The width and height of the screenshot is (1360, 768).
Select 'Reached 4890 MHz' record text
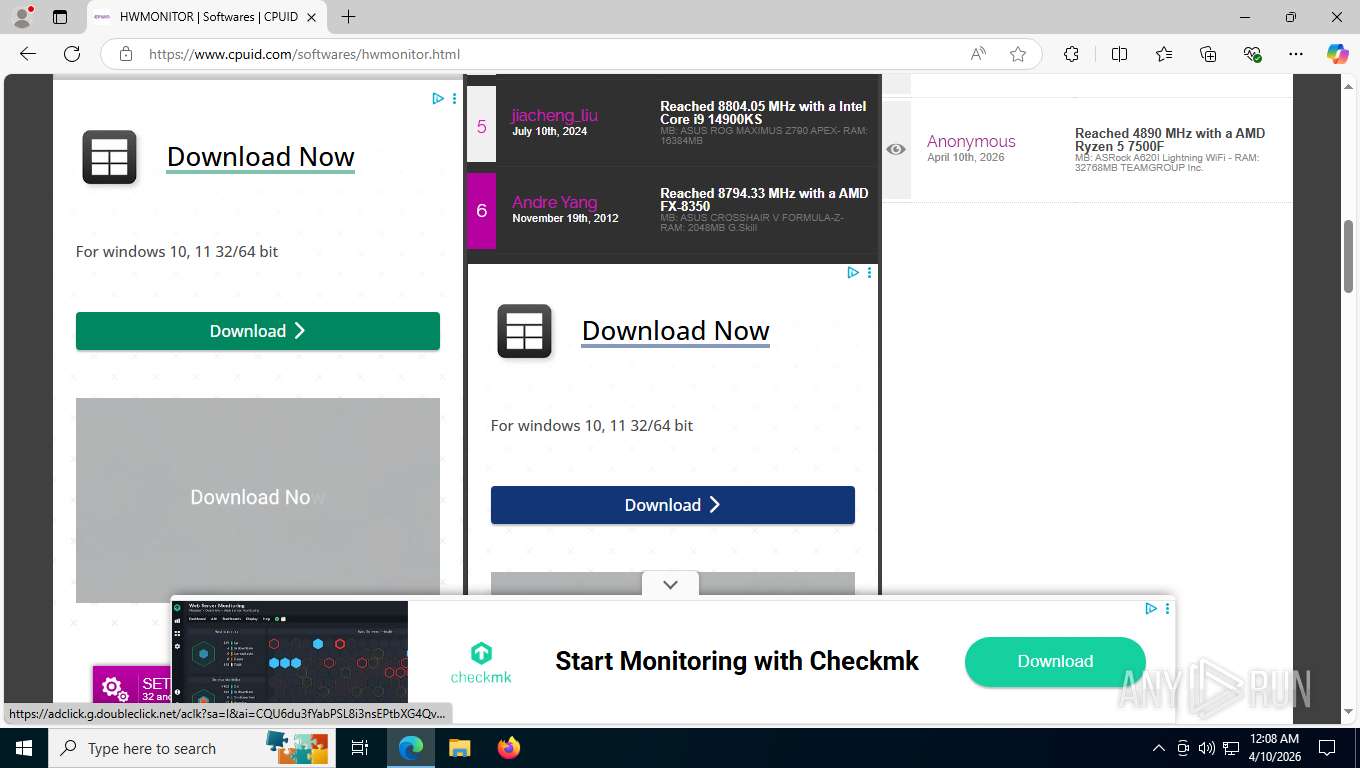(1170, 140)
